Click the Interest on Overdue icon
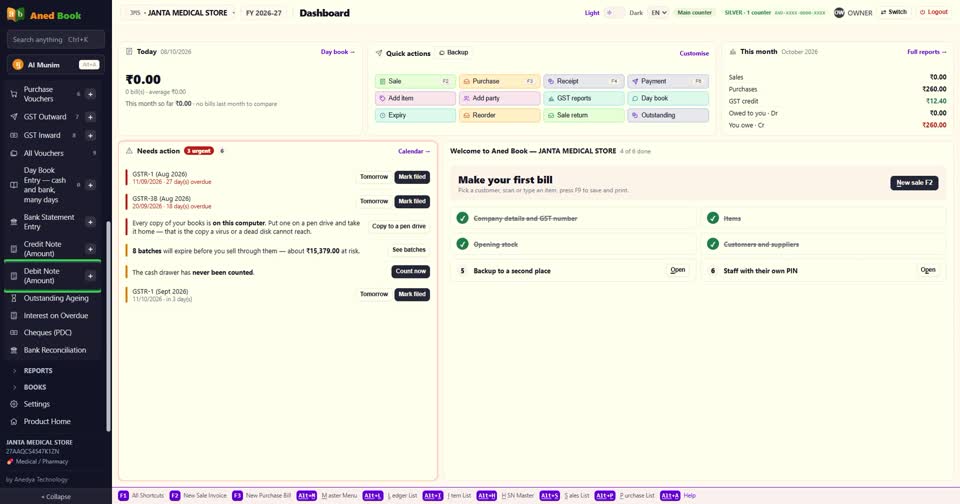 13,316
